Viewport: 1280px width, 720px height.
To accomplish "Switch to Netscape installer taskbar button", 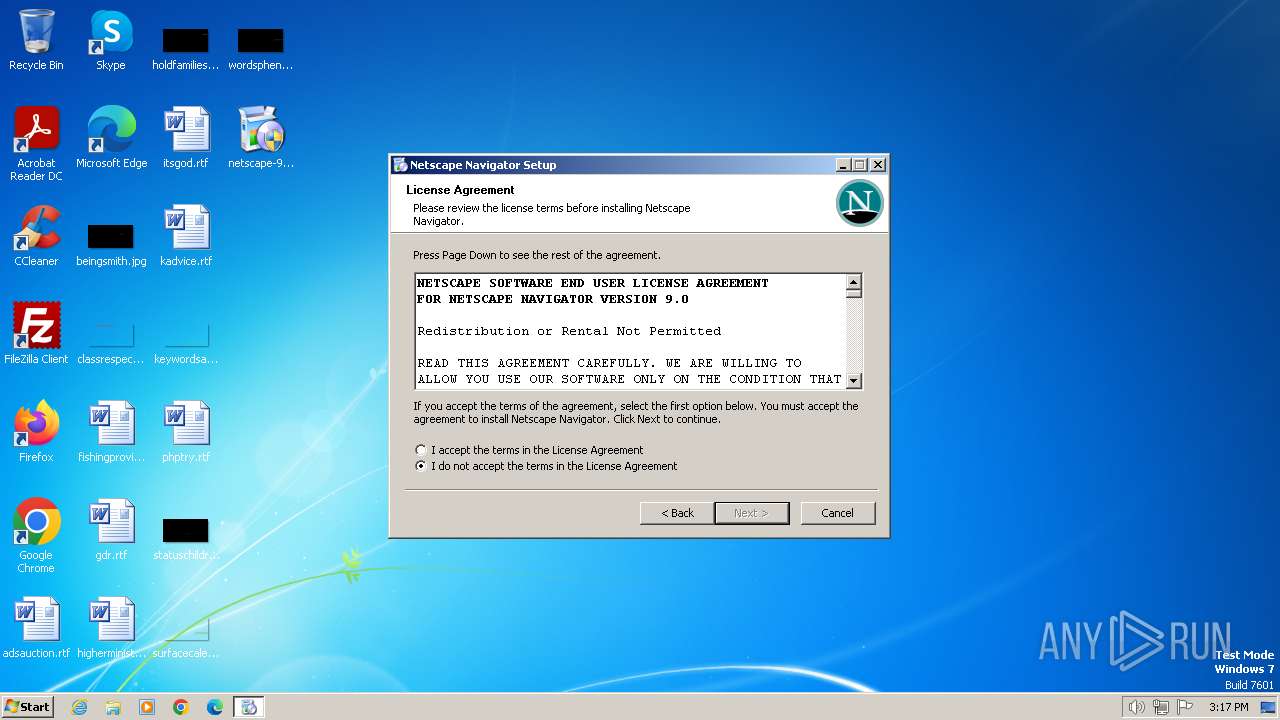I will 249,707.
